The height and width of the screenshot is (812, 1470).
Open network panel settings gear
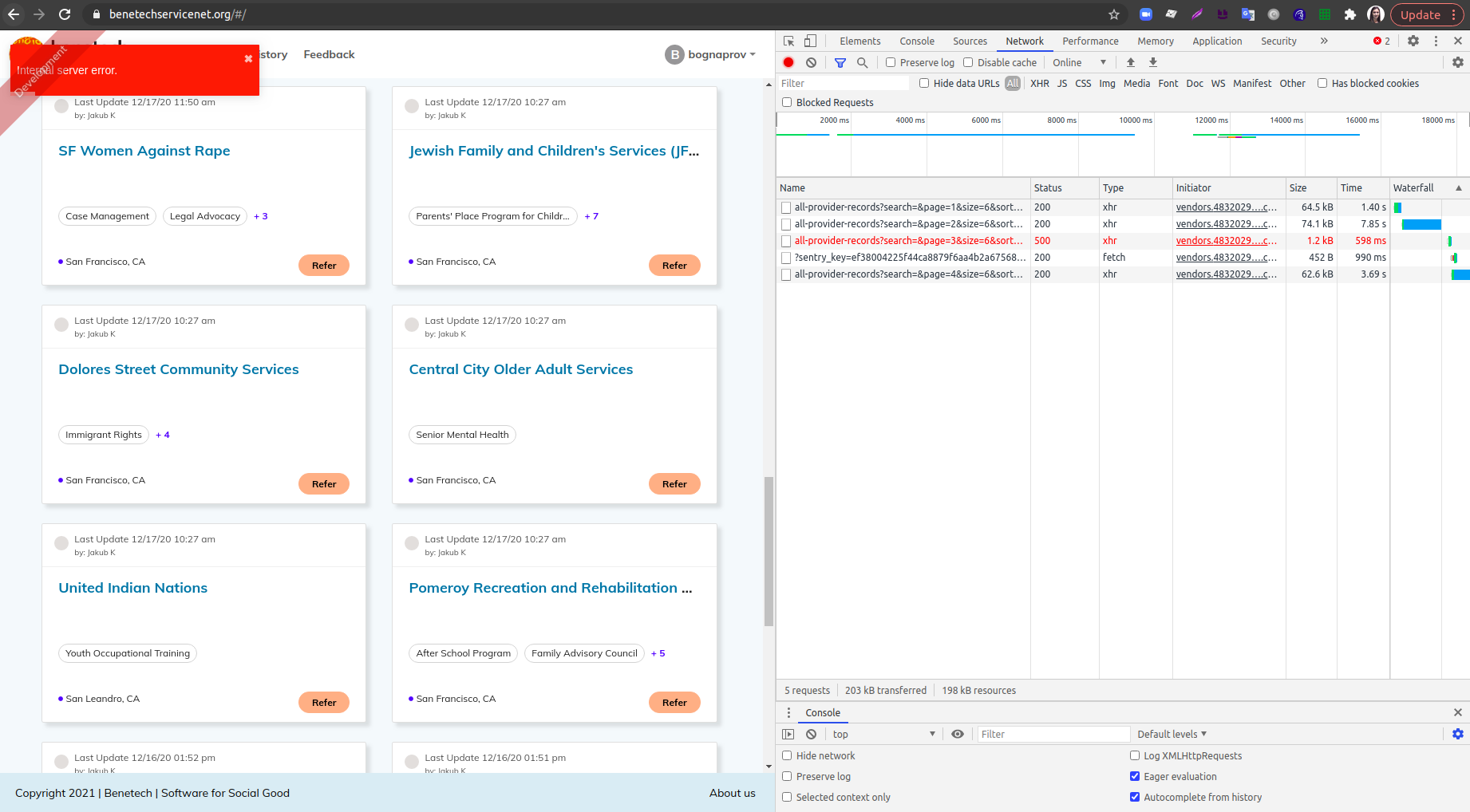(x=1458, y=62)
